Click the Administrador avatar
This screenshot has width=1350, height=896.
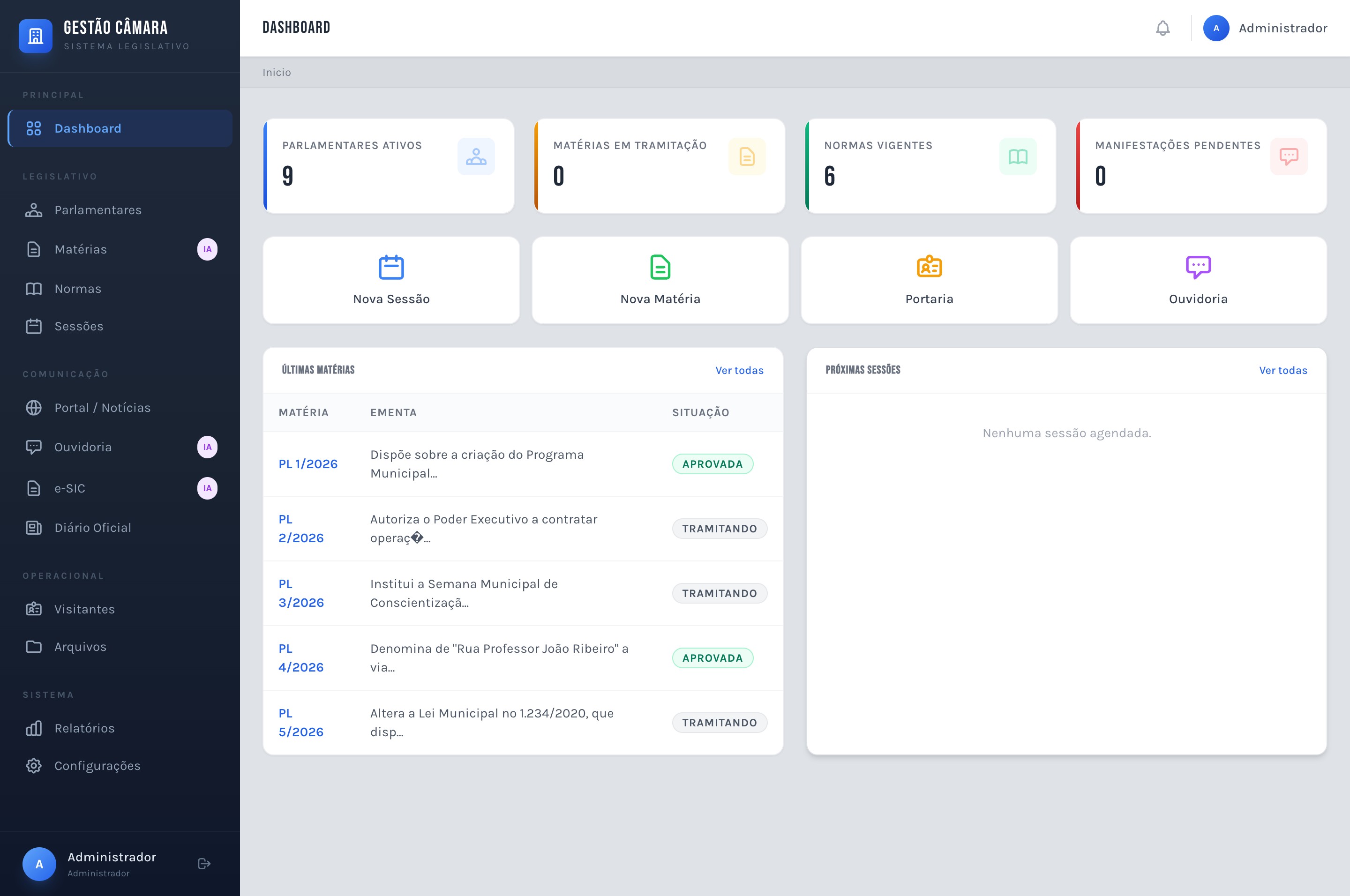click(x=1216, y=28)
